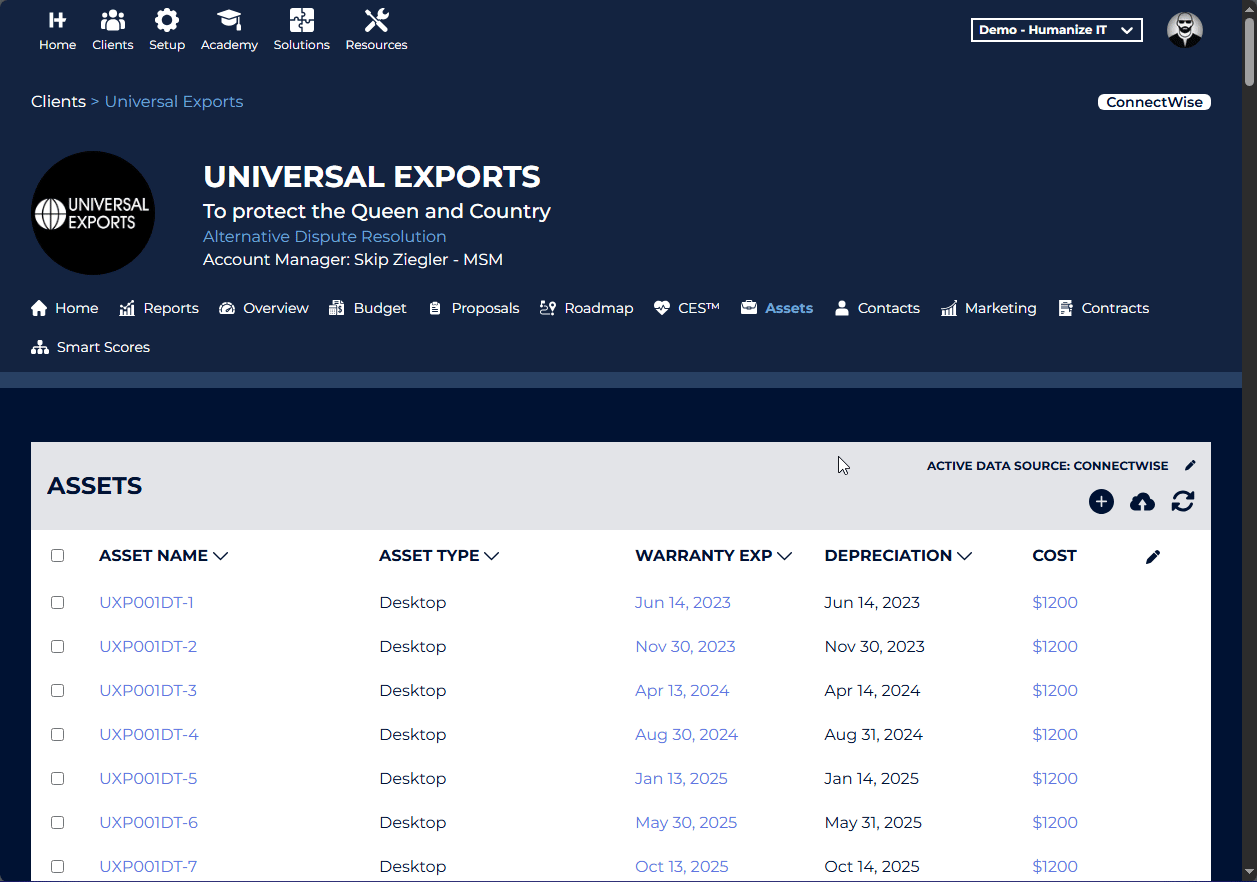Add a new asset with the plus icon

click(x=1101, y=501)
